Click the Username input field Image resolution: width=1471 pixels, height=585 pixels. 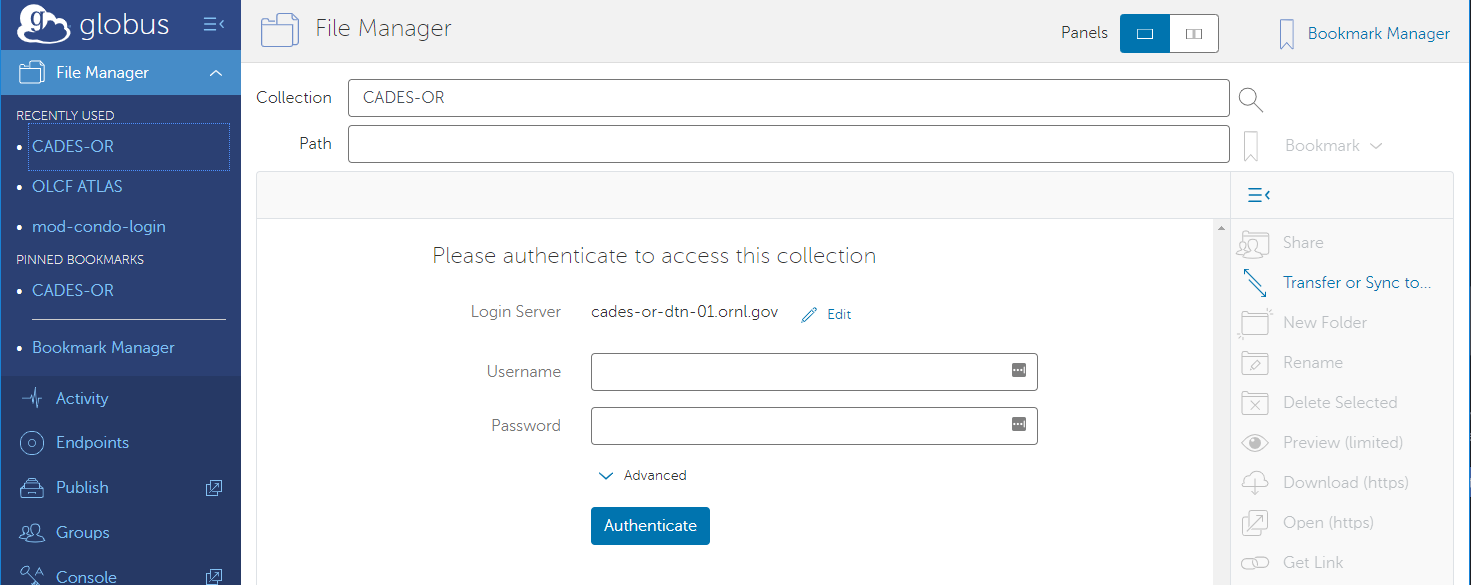coord(800,371)
